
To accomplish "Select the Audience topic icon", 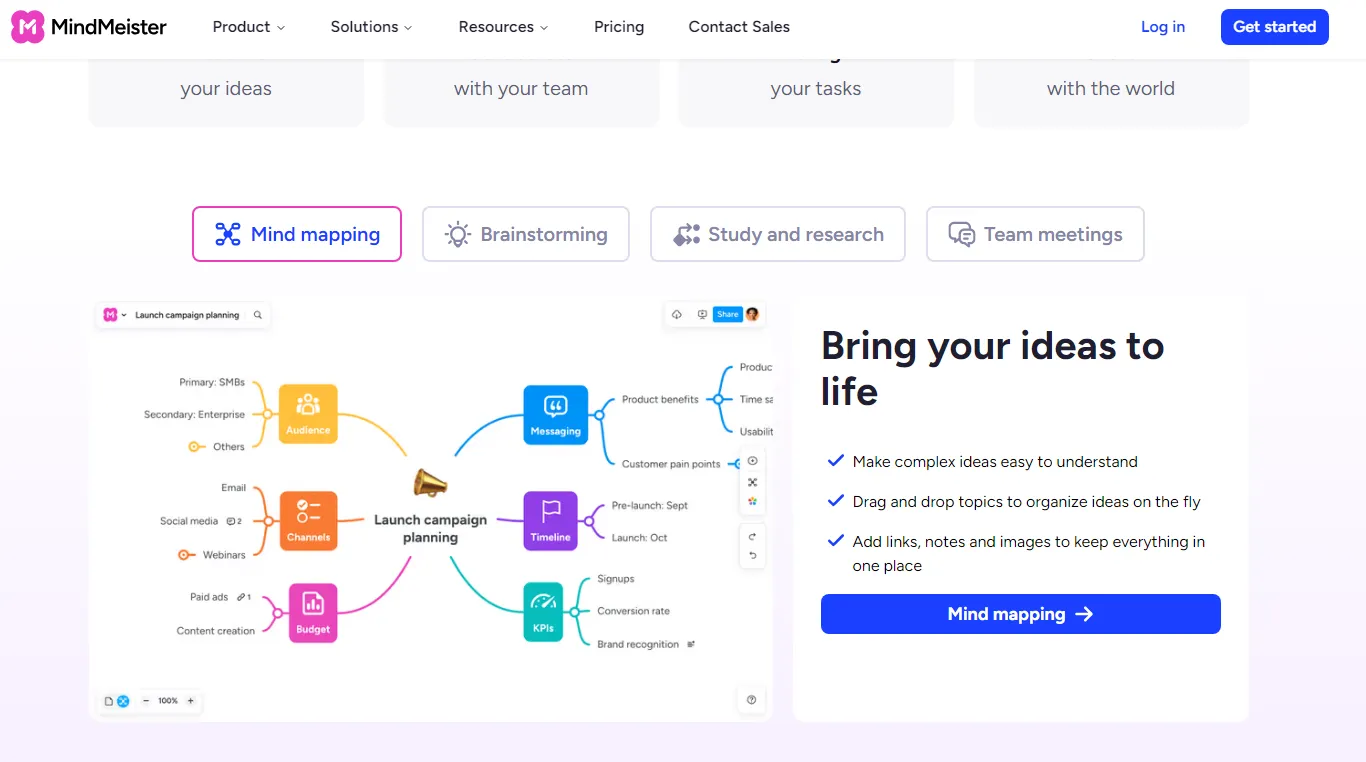I will coord(308,414).
